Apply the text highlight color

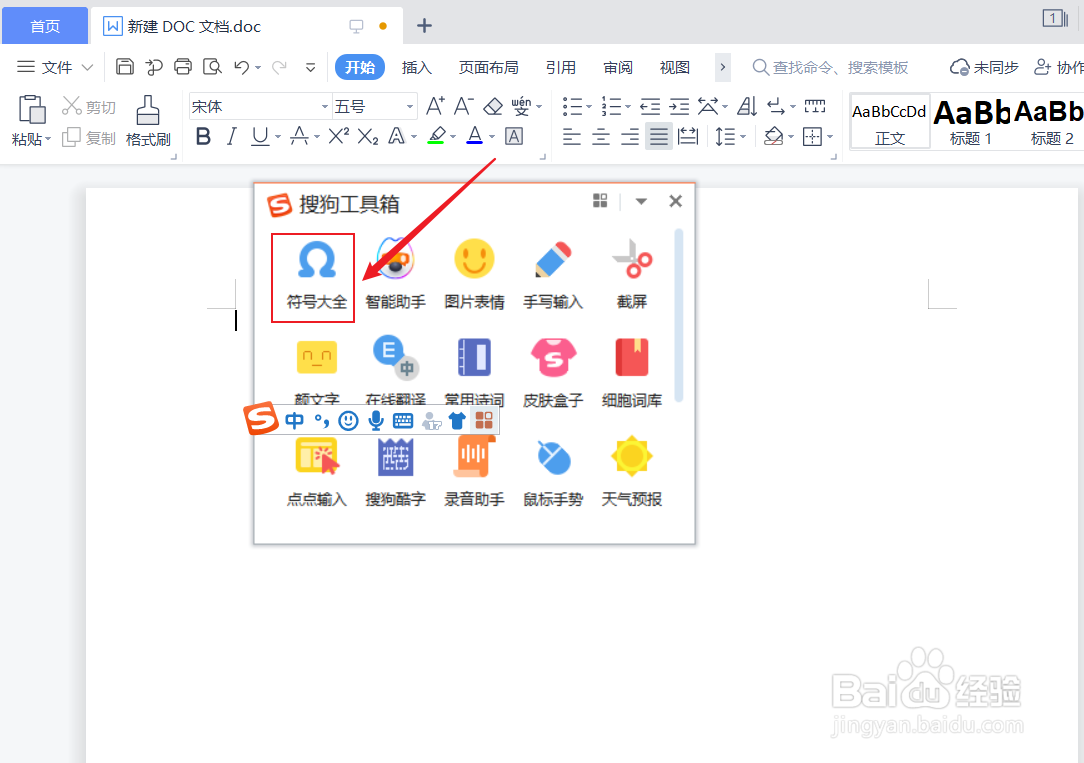click(436, 135)
